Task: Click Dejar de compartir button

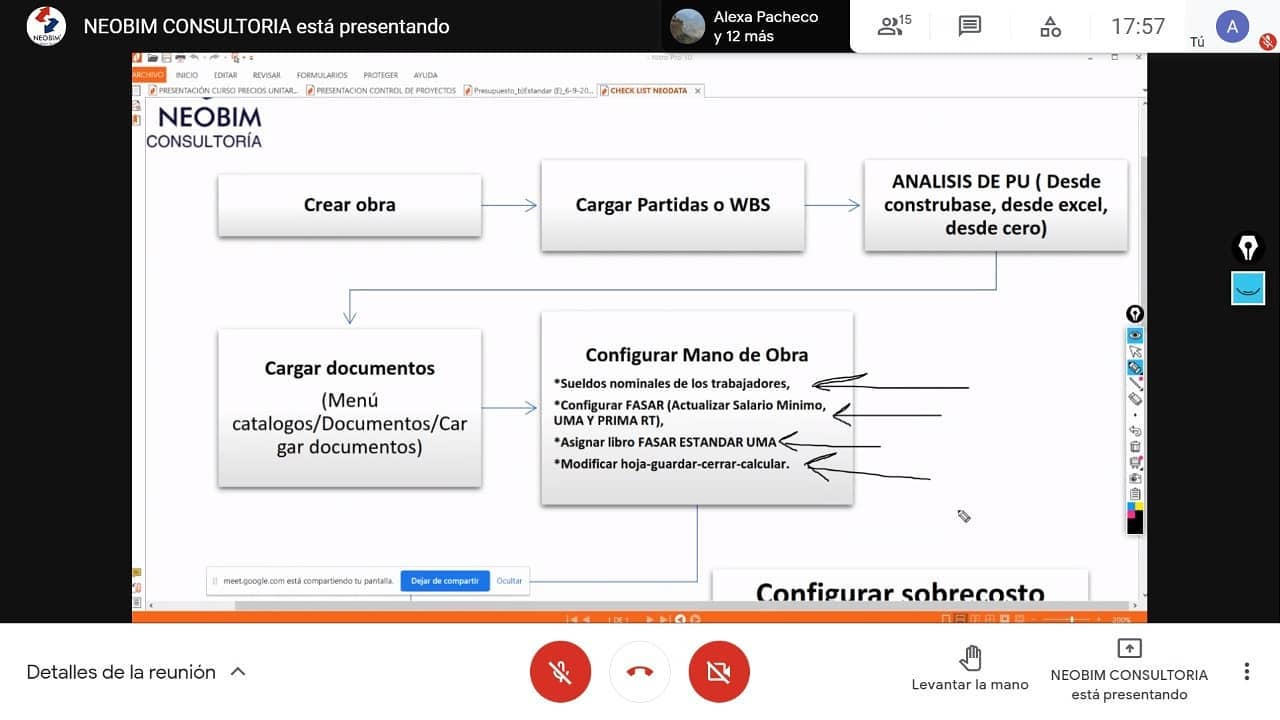Action: (445, 580)
